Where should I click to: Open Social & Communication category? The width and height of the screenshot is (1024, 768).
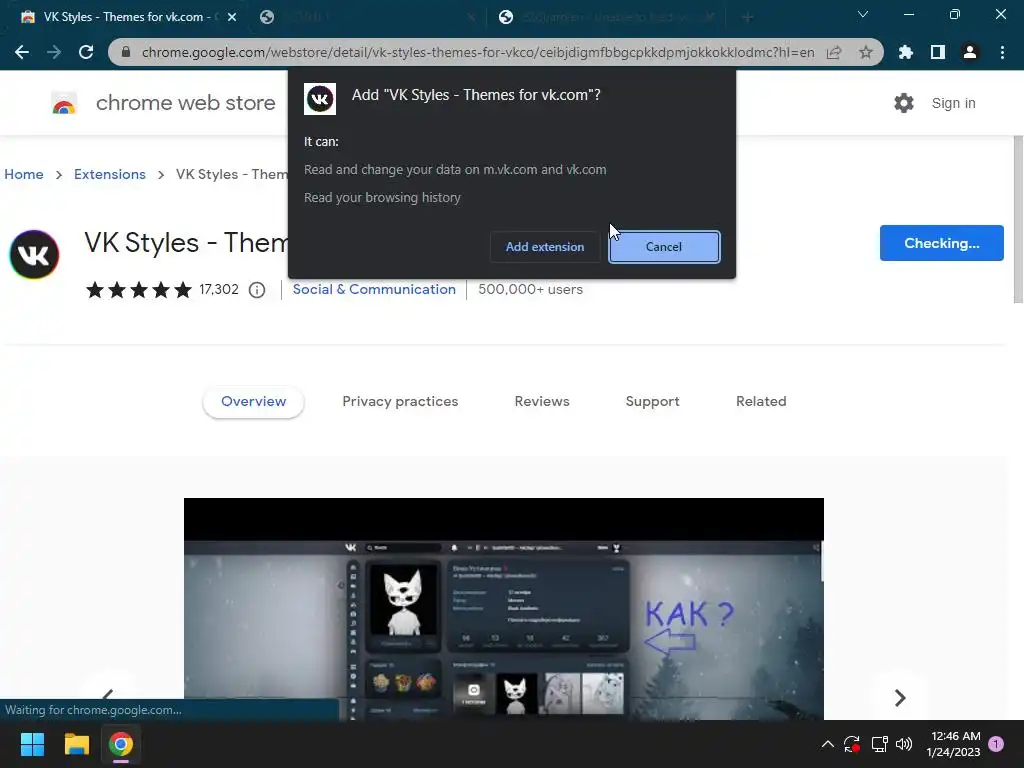pos(374,289)
